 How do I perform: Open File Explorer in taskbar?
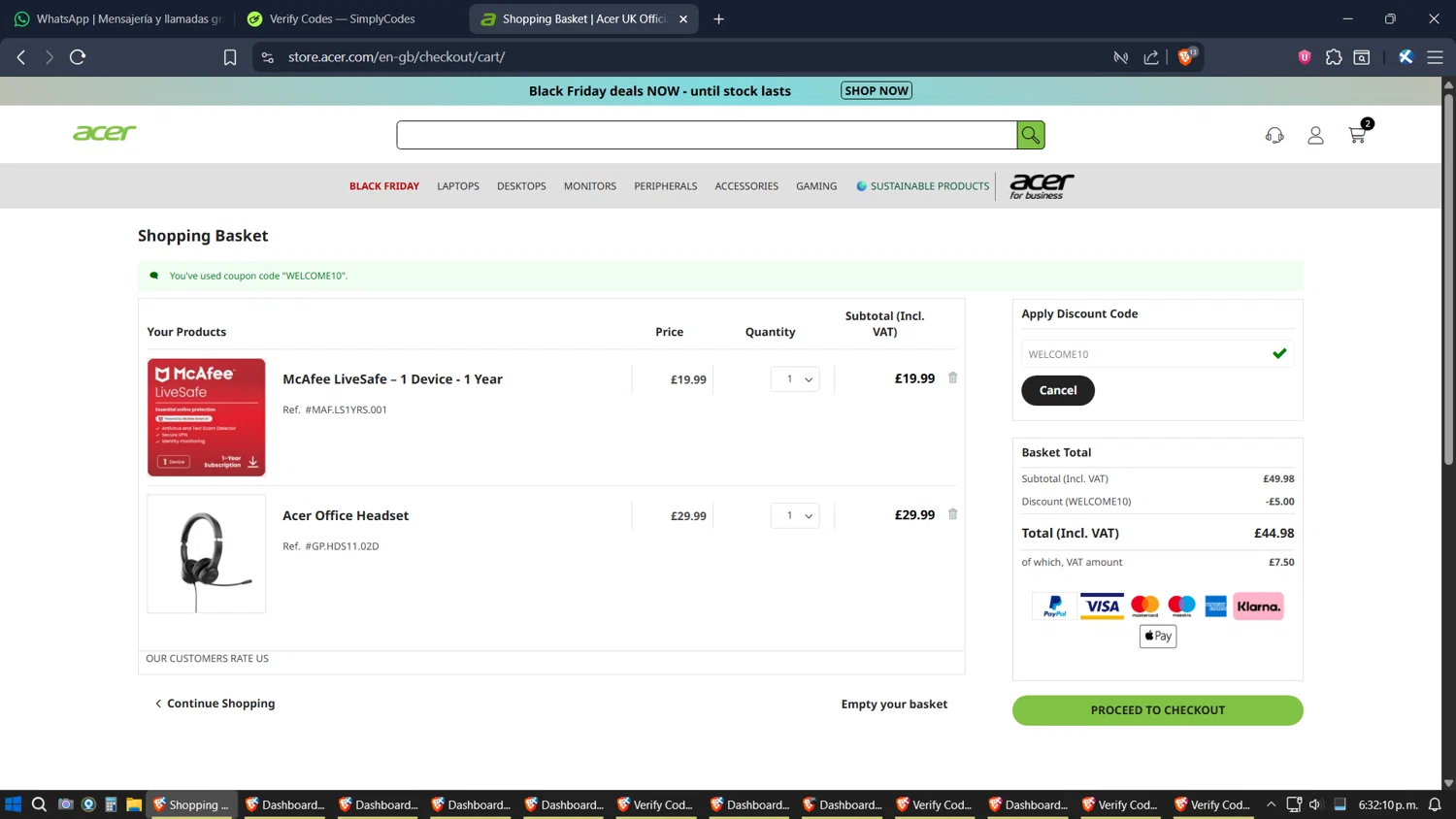(x=134, y=804)
